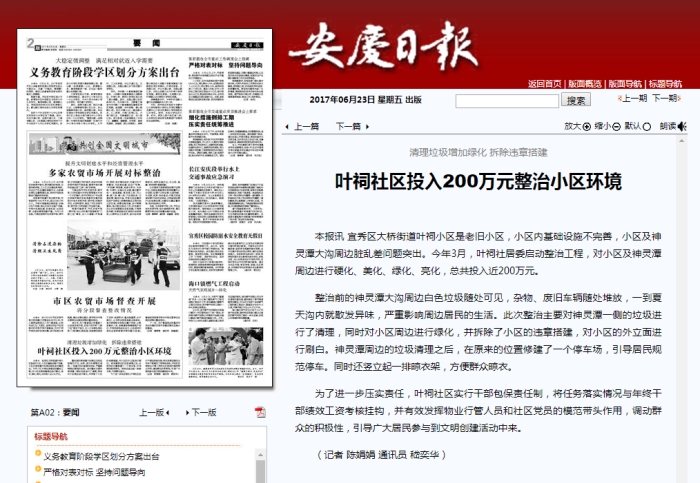This screenshot has height=483, width=700.
Task: Go to previous issue 上一期
Action: [x=634, y=99]
